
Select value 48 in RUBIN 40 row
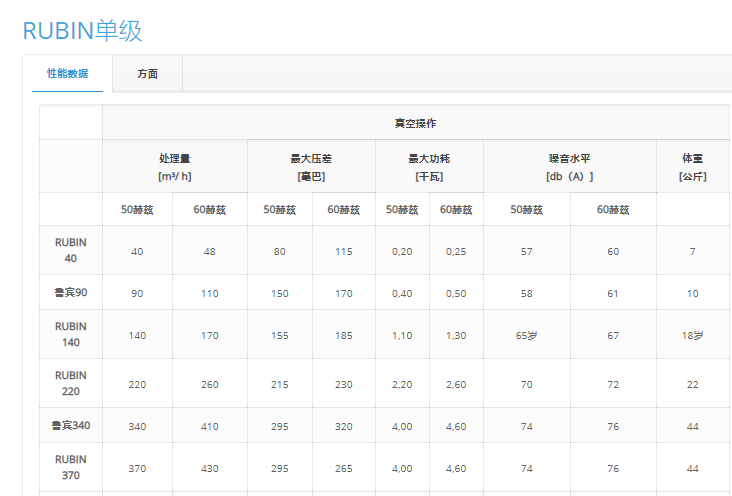210,252
